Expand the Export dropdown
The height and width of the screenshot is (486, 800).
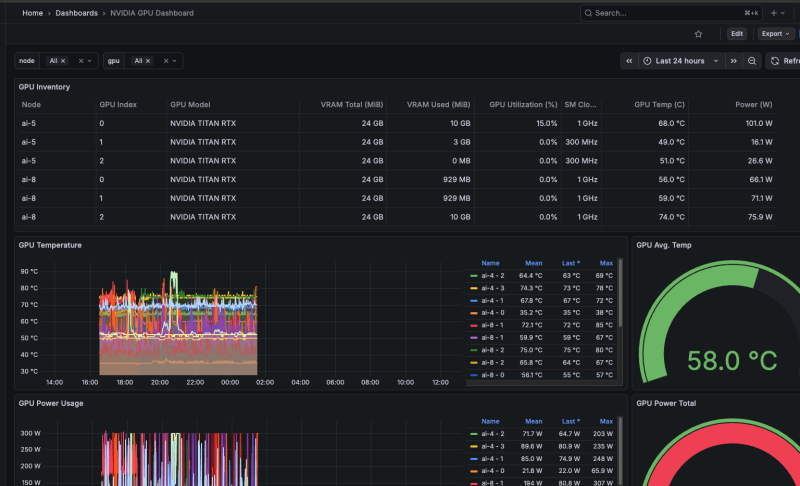776,34
